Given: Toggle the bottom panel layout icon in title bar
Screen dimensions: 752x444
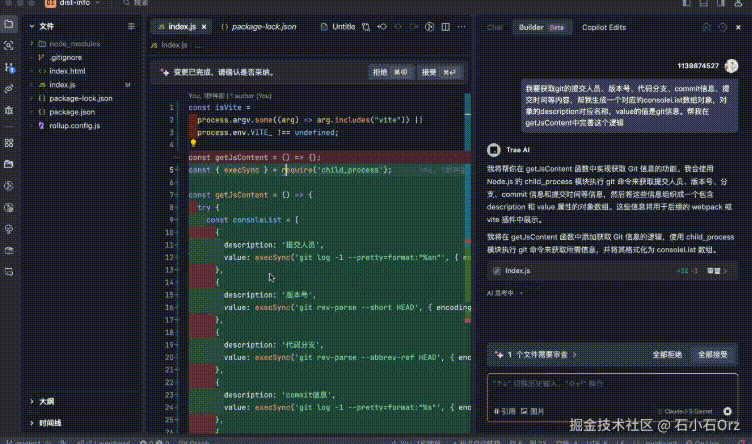Looking at the screenshot, I should [x=704, y=3].
